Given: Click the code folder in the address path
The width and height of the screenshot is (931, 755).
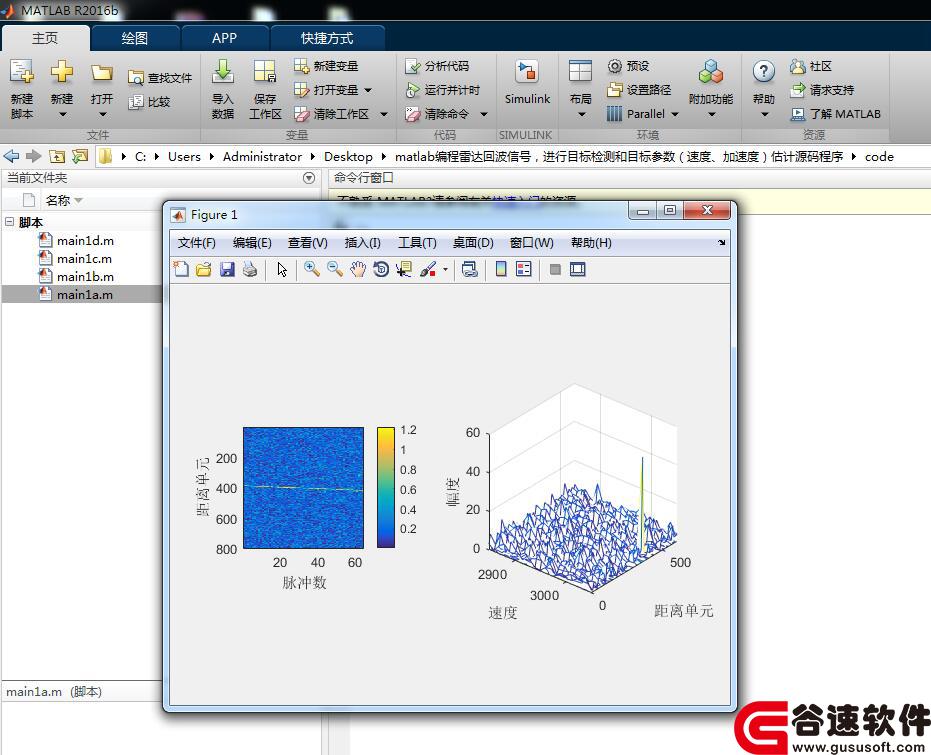Looking at the screenshot, I should (879, 157).
